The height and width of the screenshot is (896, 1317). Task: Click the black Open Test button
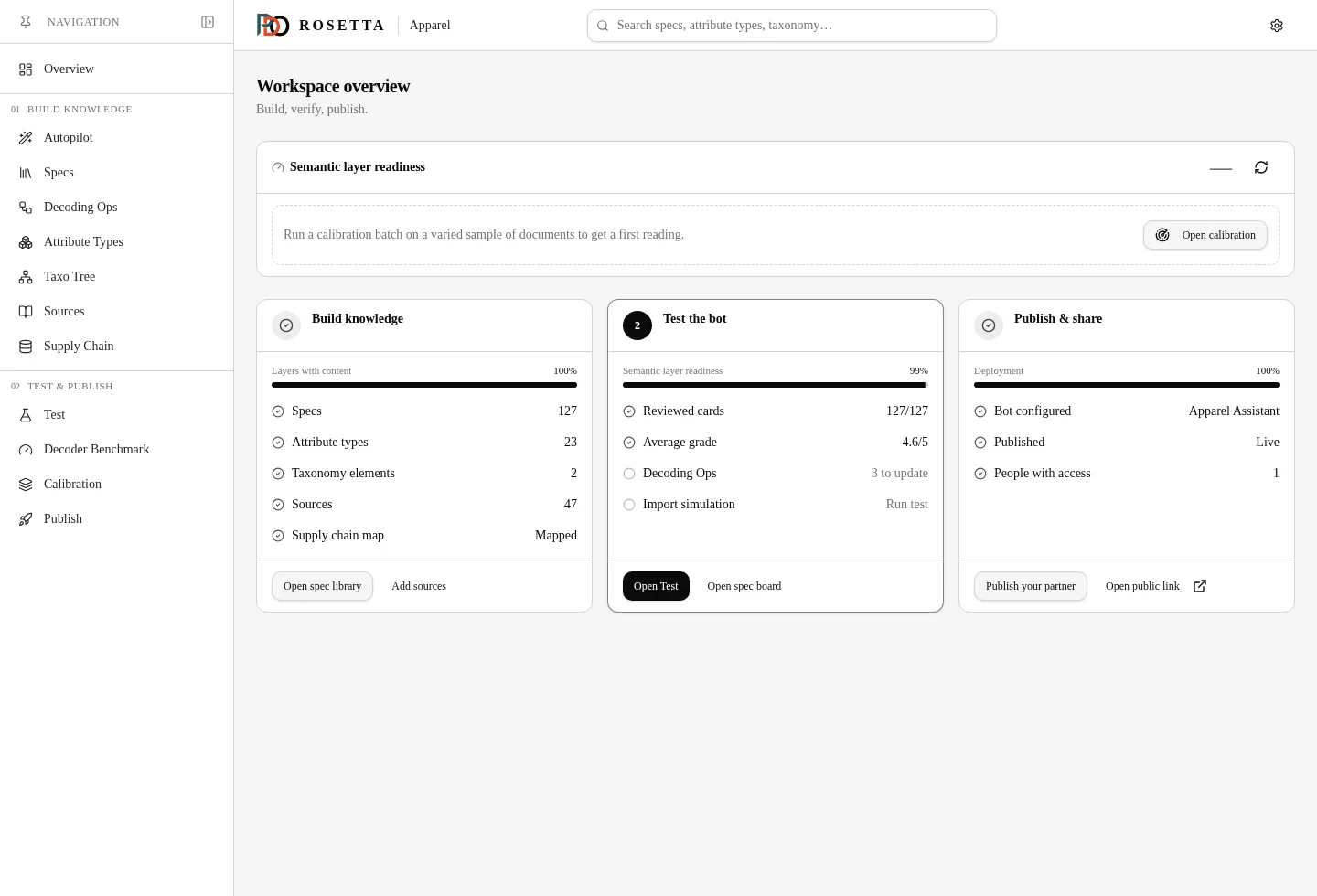(x=656, y=586)
